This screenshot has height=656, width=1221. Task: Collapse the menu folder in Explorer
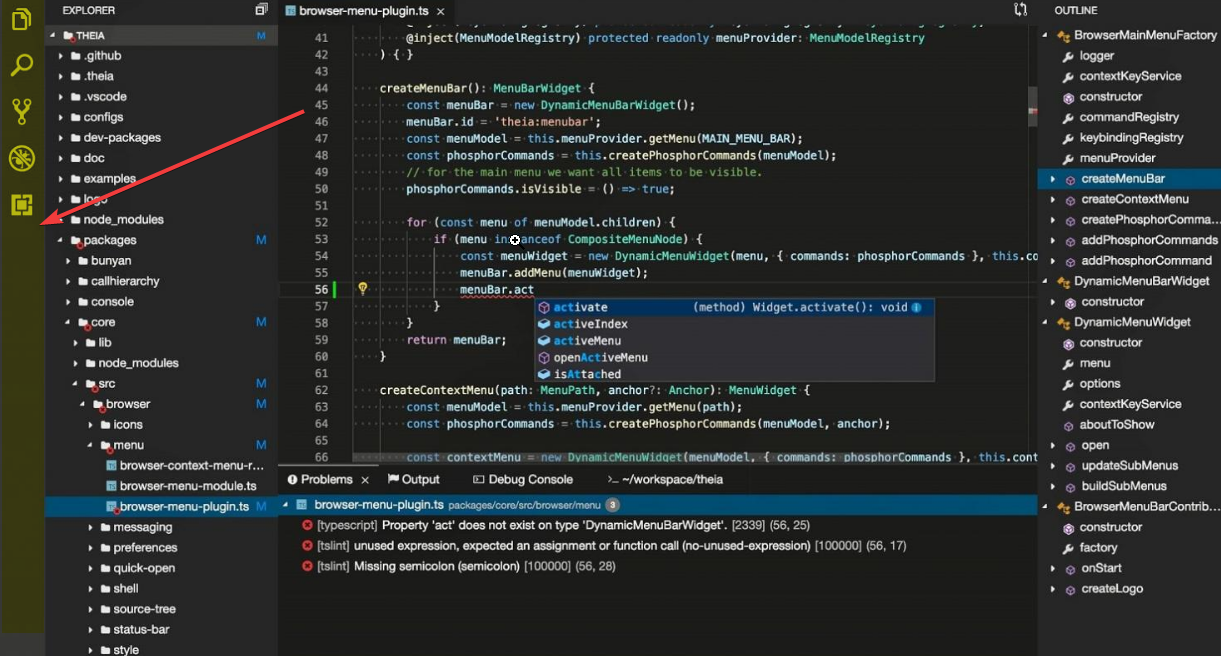coord(91,445)
